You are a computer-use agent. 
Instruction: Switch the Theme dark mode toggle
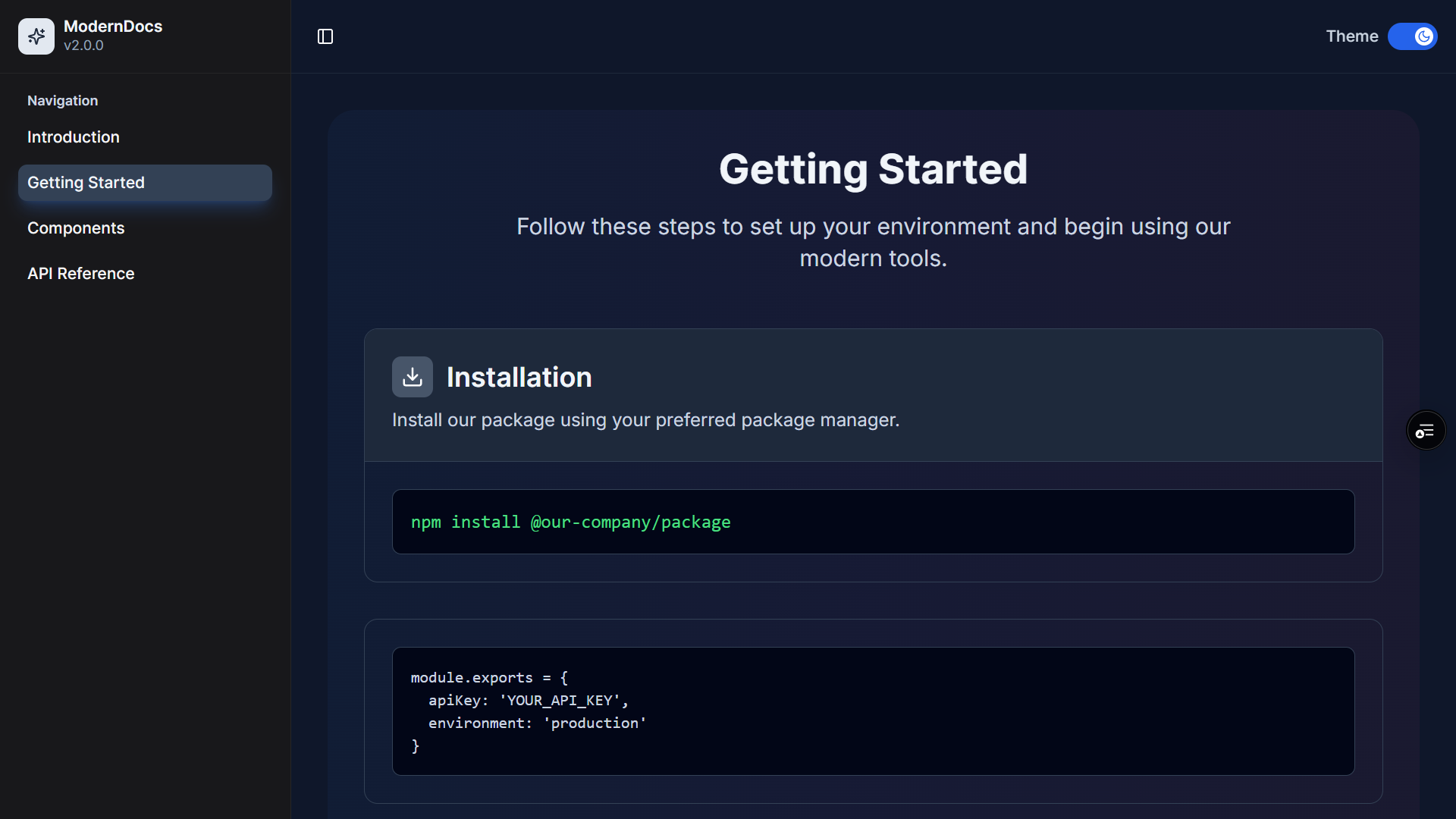point(1412,36)
